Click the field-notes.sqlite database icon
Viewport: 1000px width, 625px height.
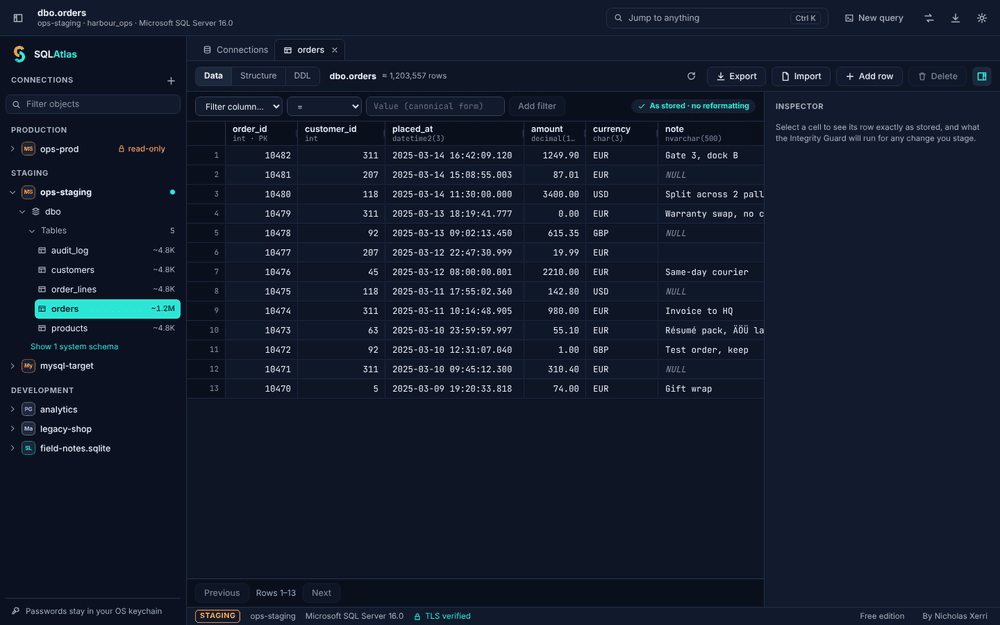(x=28, y=448)
